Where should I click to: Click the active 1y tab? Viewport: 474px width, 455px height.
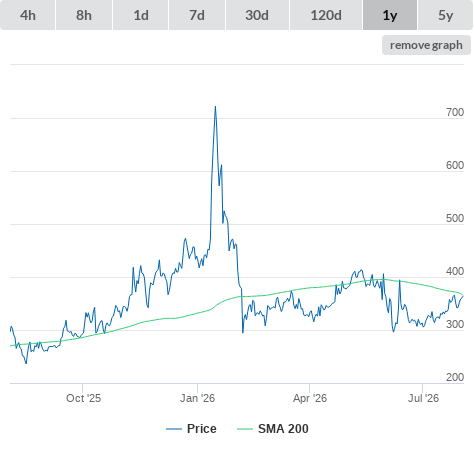[x=390, y=15]
